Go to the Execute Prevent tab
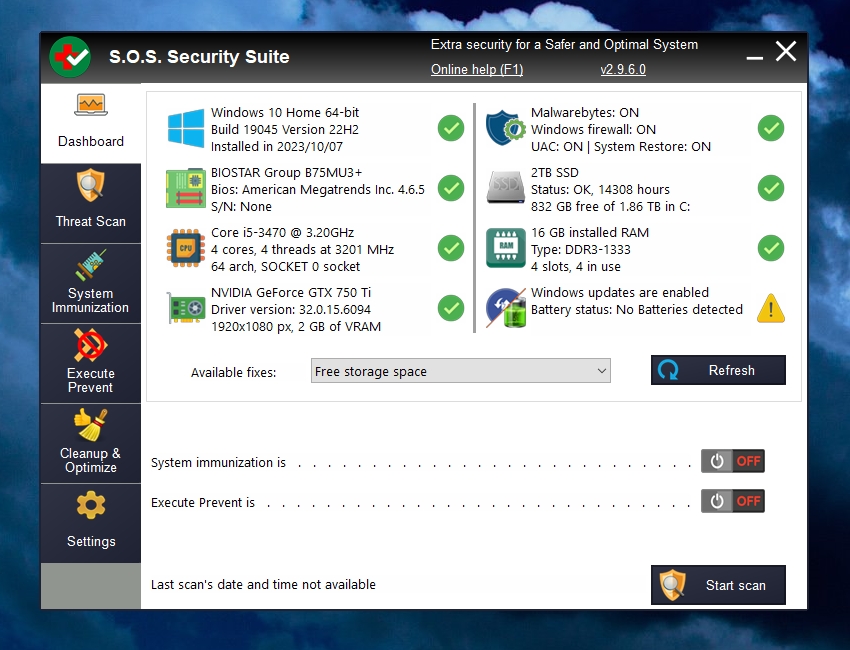This screenshot has height=650, width=850. click(91, 364)
